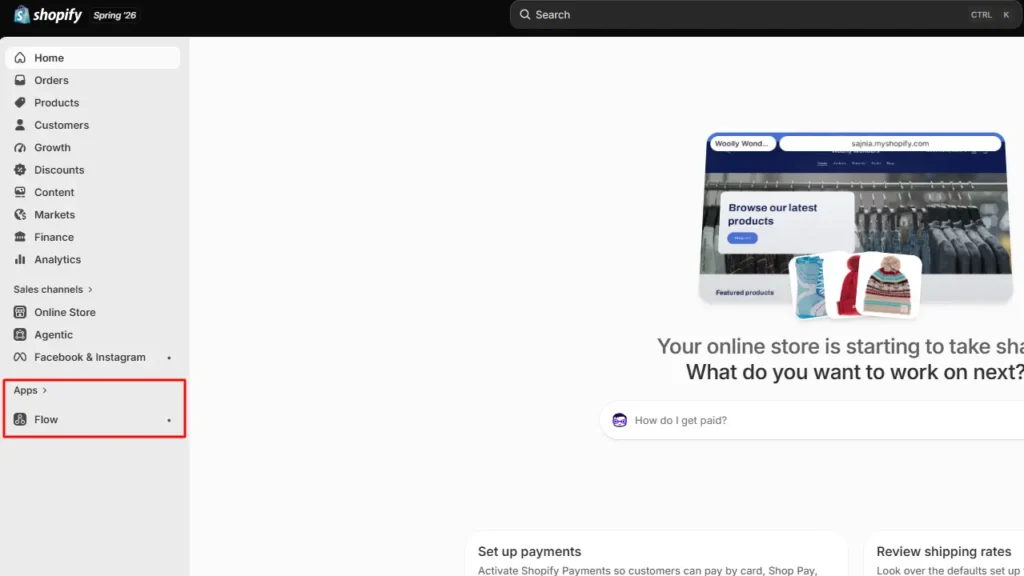1024x576 pixels.
Task: Open the Flow app link
Action: click(x=46, y=419)
